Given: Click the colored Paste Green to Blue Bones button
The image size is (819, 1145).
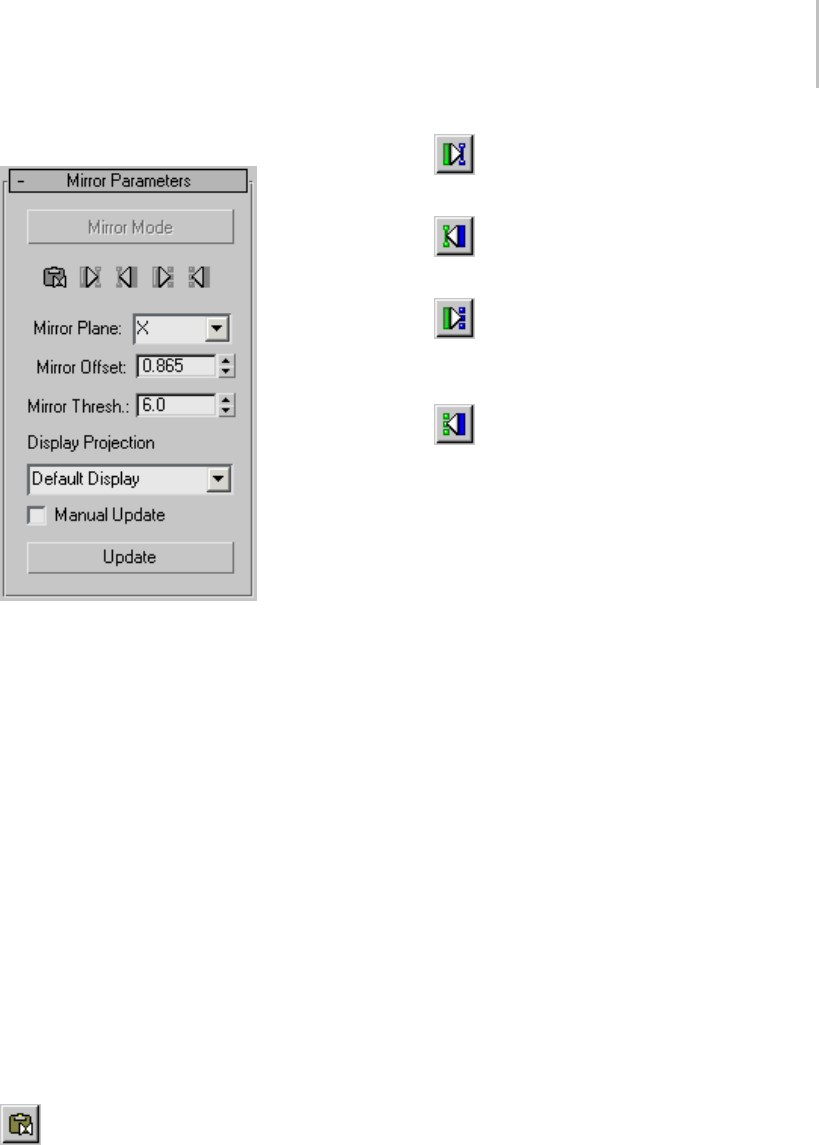Looking at the screenshot, I should click(x=454, y=154).
